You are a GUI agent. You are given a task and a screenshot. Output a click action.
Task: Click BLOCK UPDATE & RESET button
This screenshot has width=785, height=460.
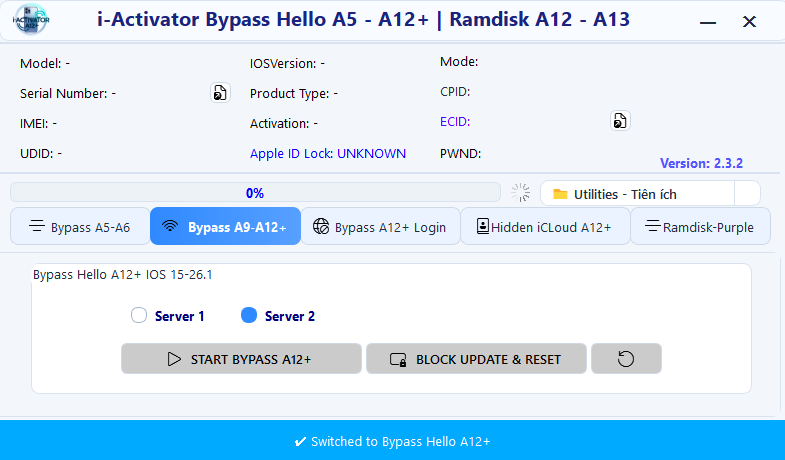pos(476,359)
